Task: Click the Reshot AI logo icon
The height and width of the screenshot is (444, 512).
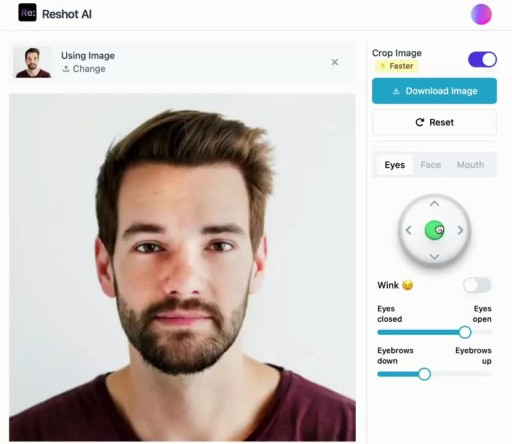Action: (x=27, y=13)
